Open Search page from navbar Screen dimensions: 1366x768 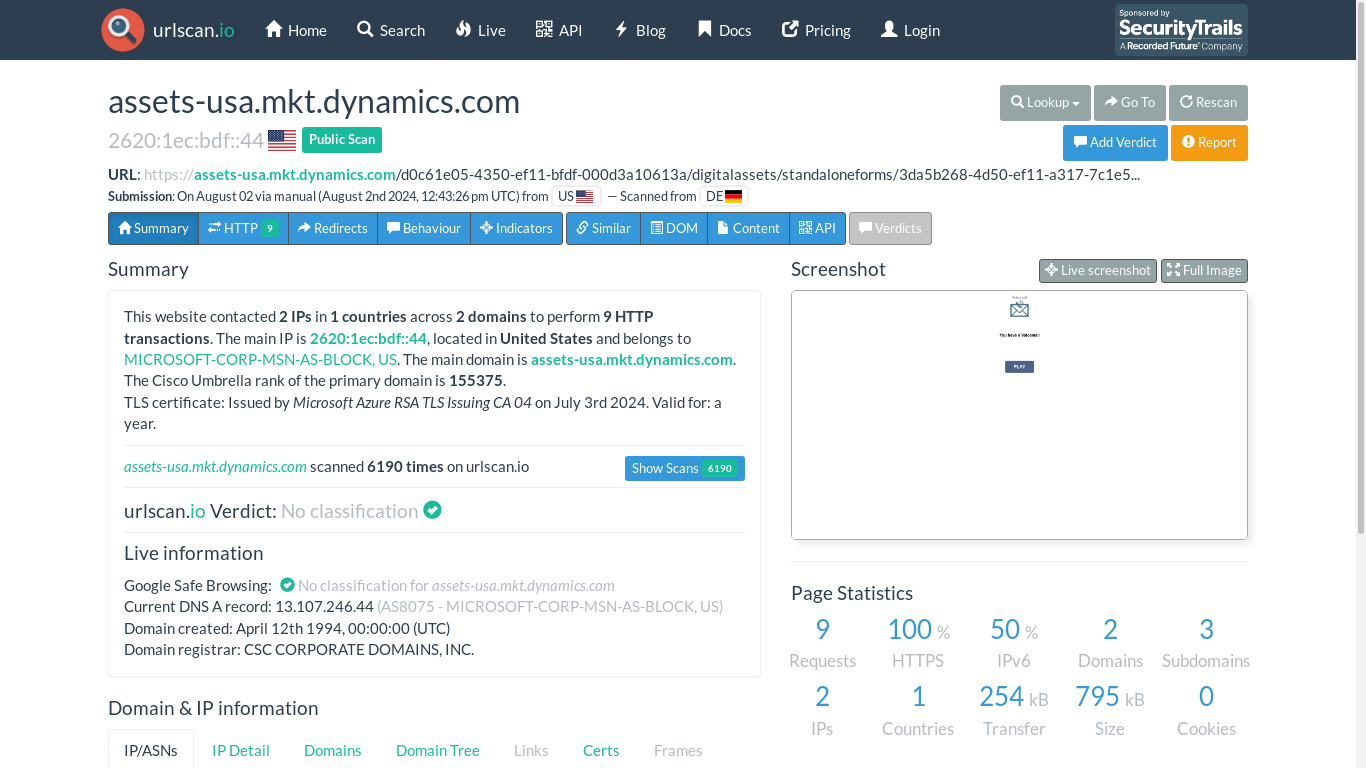point(391,30)
